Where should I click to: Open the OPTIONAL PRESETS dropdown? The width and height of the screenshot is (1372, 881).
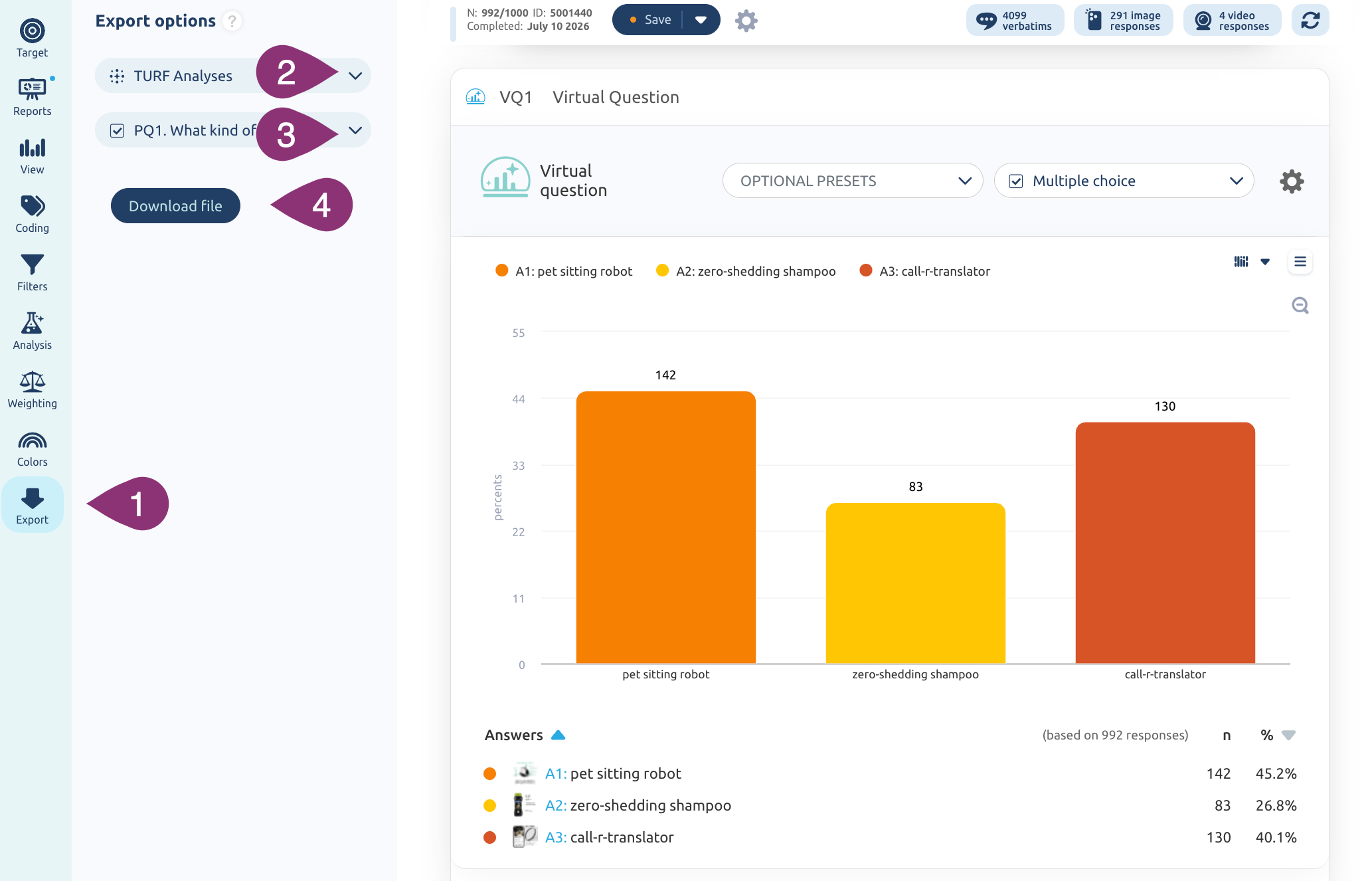[x=853, y=181]
